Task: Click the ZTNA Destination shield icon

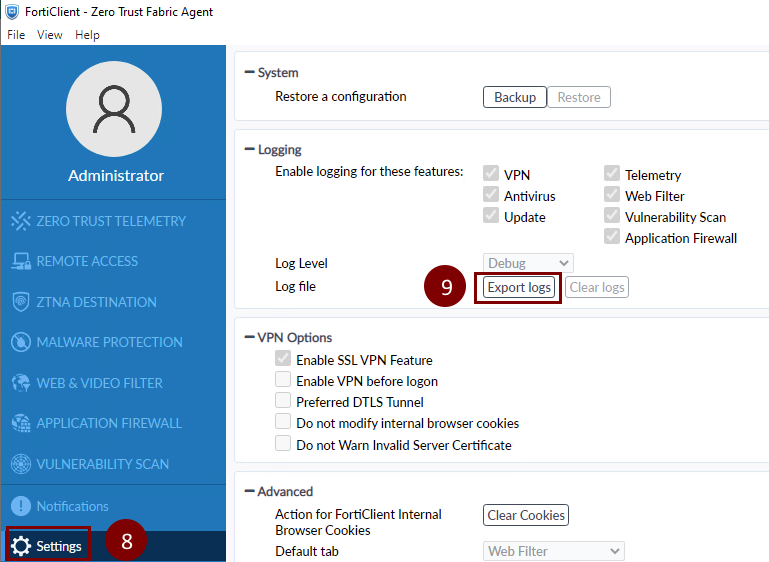Action: point(21,302)
